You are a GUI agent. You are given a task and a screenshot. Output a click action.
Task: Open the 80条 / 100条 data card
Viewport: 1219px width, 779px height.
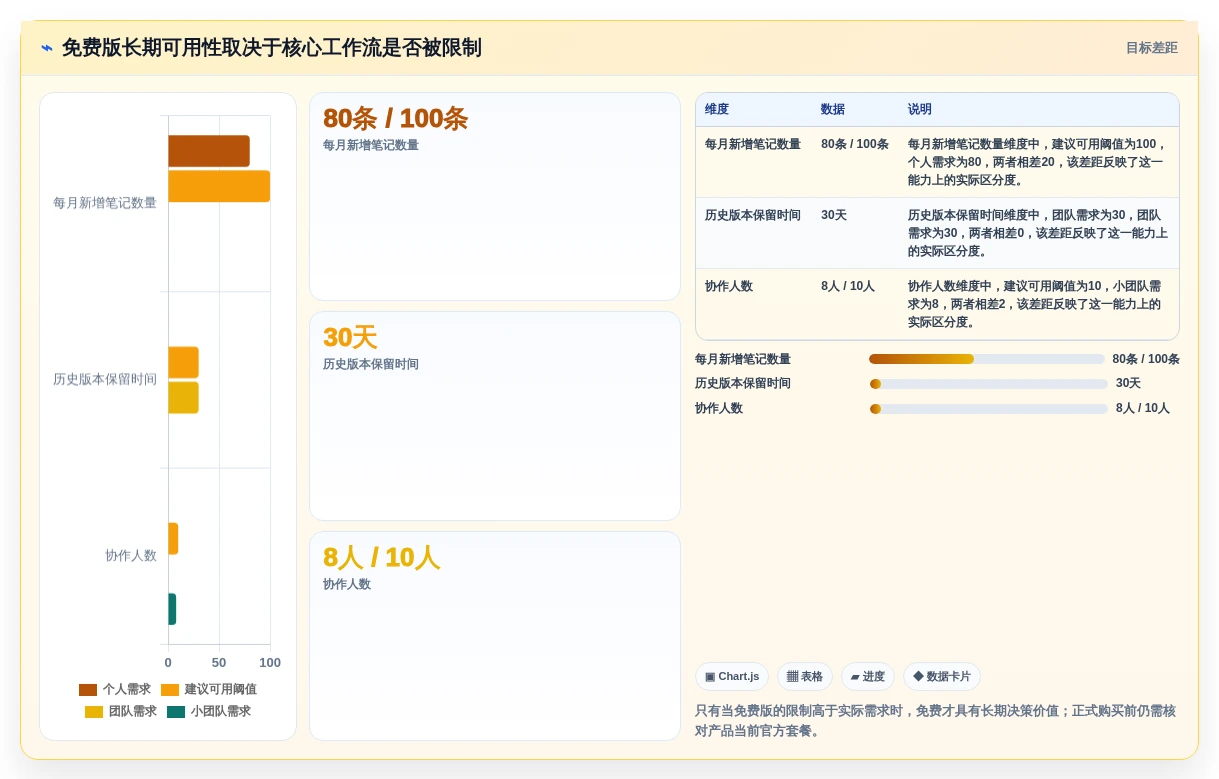[x=495, y=197]
